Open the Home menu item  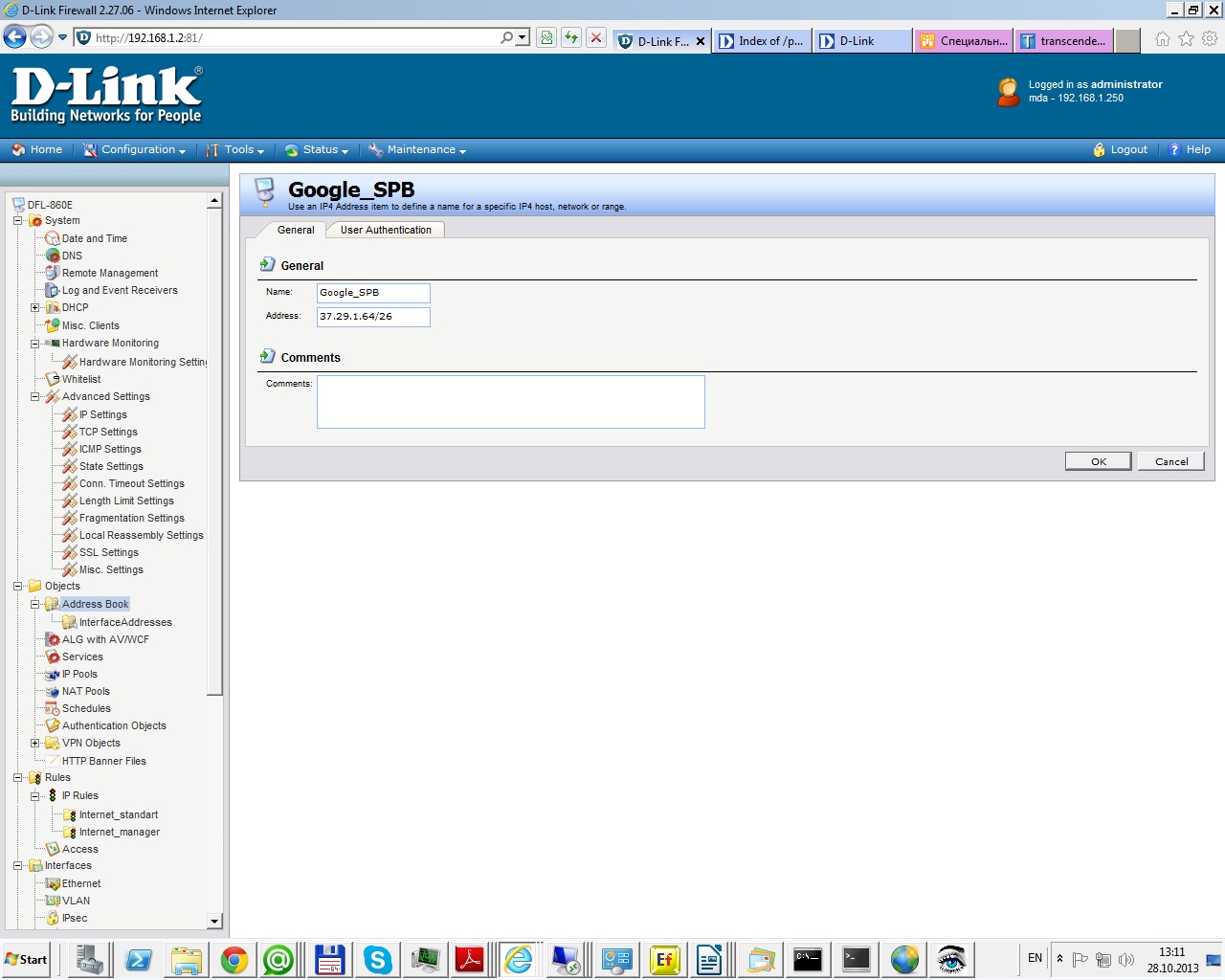tap(36, 150)
